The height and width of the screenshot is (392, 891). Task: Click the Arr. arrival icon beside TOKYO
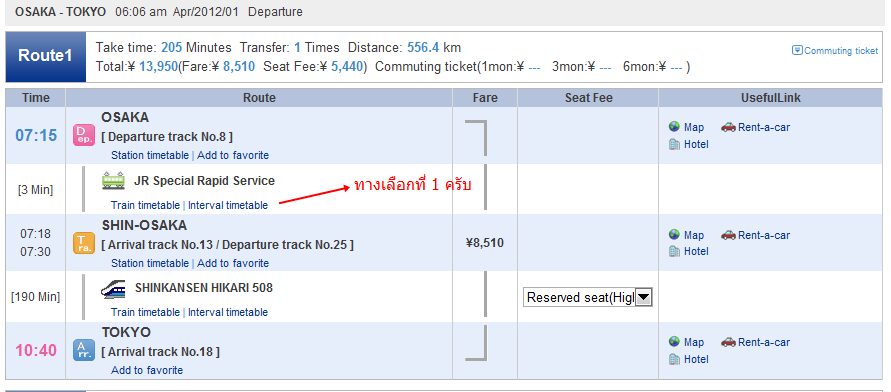(x=84, y=350)
